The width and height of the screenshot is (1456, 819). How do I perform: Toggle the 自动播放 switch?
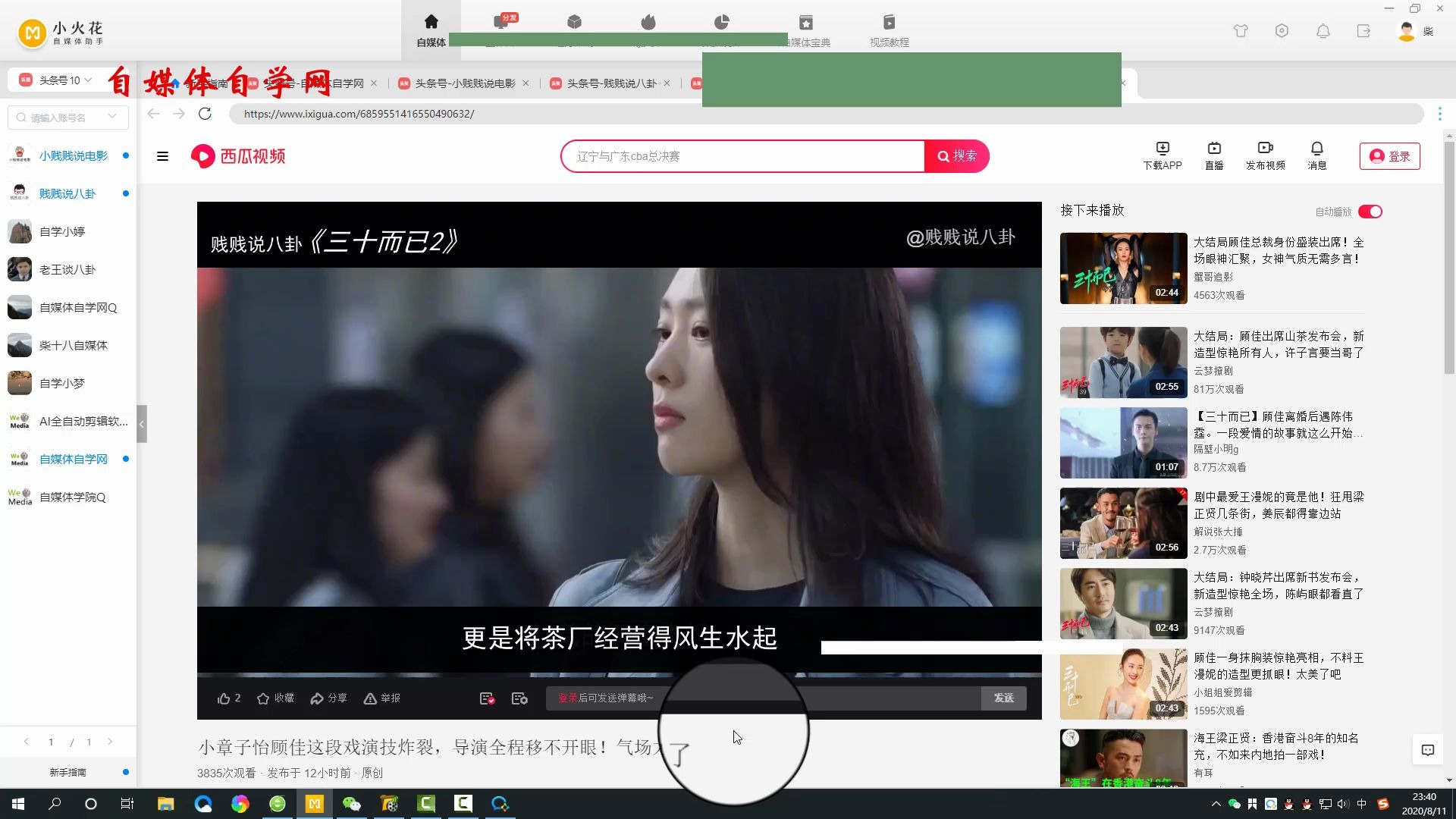(1370, 212)
